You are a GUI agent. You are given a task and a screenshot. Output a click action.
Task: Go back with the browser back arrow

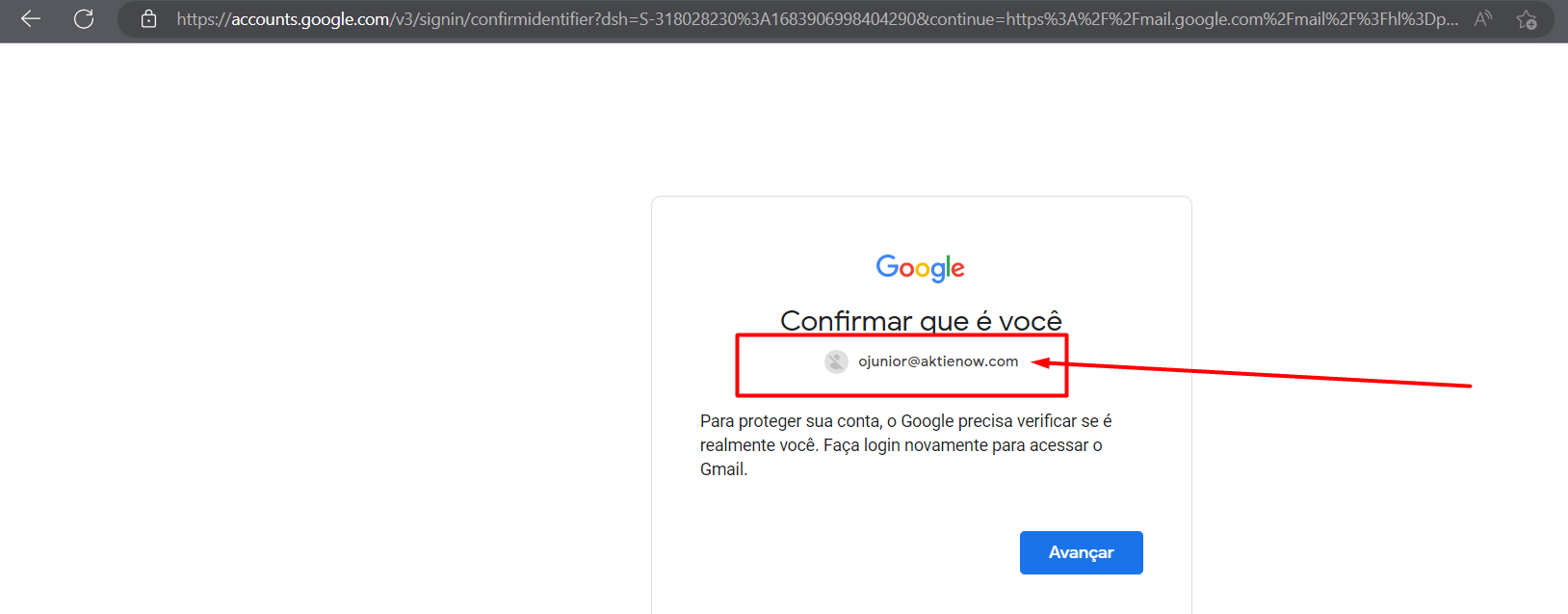(x=31, y=18)
